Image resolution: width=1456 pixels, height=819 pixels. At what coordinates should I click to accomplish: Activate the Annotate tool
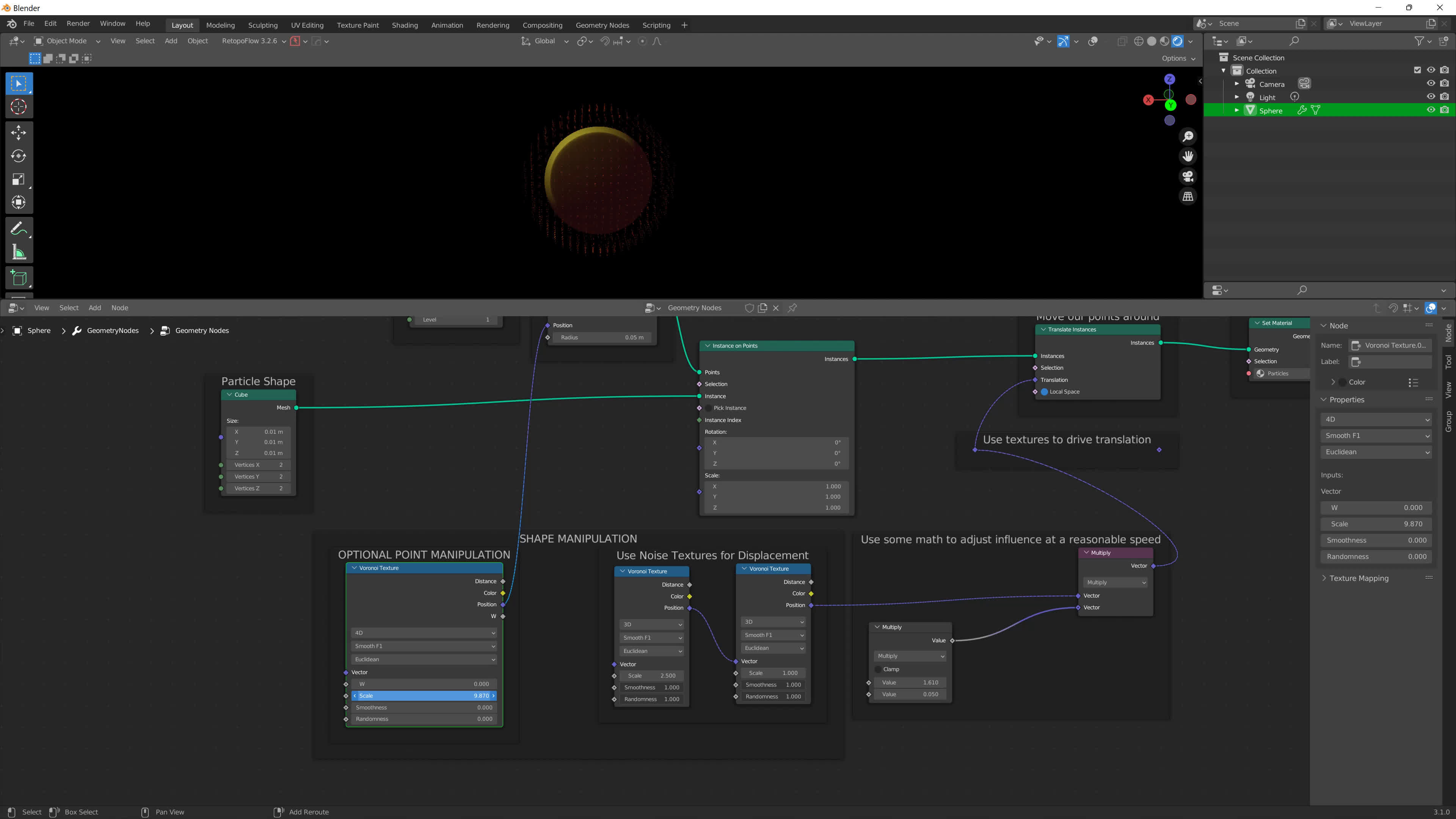point(19,228)
